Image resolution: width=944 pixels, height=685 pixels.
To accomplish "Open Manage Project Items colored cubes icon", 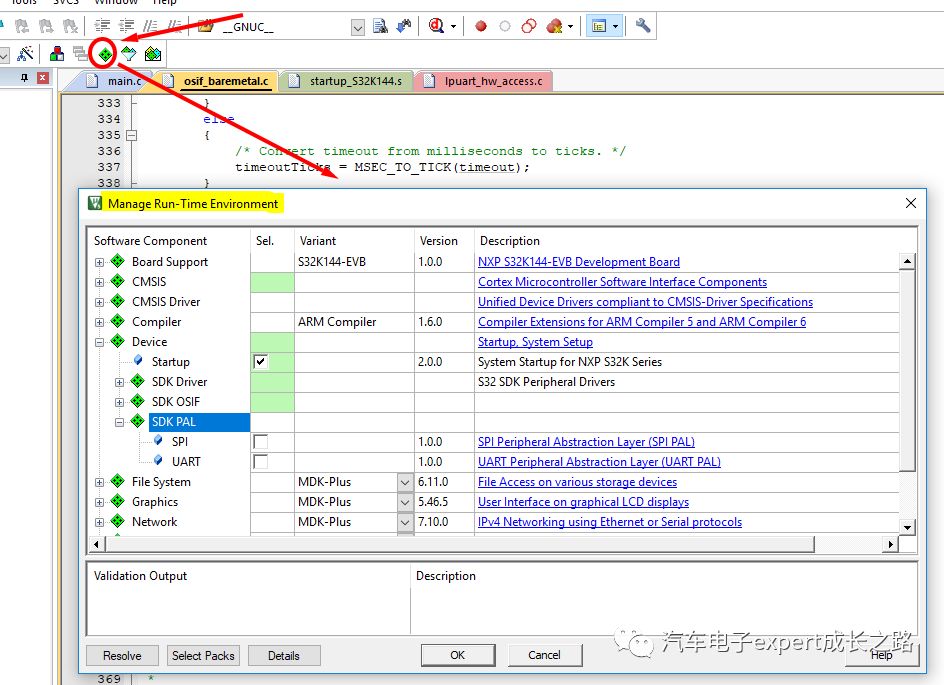I will point(57,54).
